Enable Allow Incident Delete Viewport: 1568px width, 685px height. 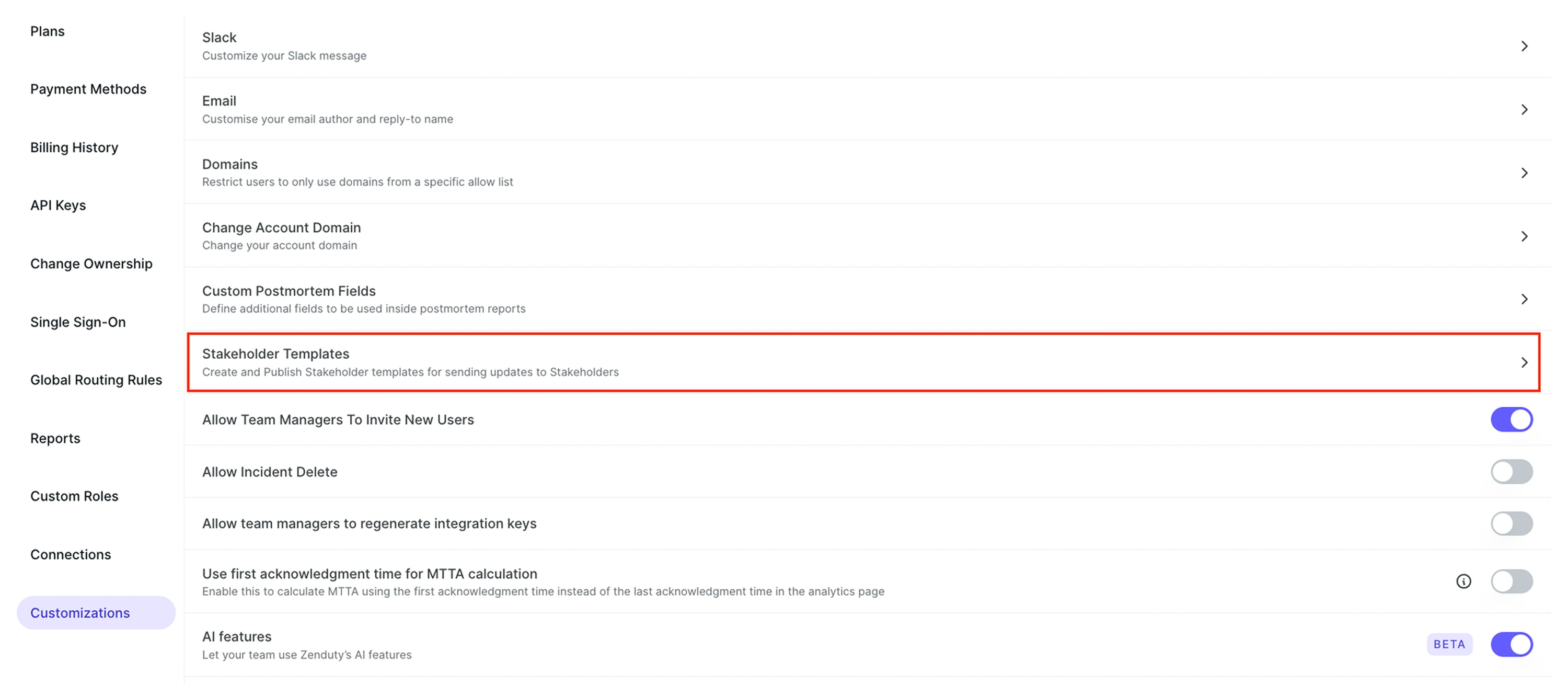1512,471
